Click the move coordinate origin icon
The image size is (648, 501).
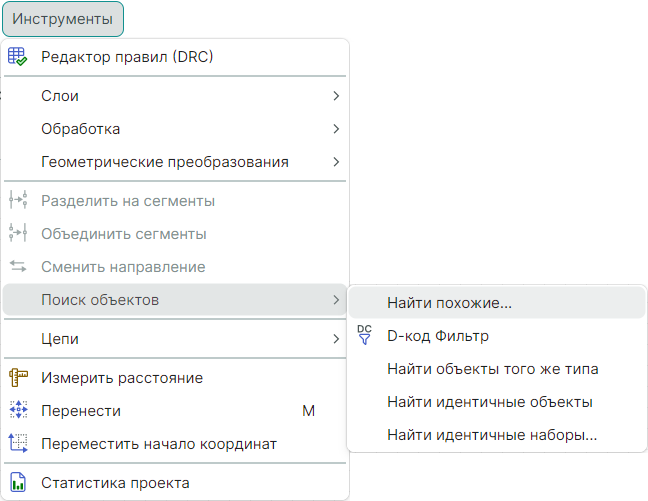coord(18,443)
